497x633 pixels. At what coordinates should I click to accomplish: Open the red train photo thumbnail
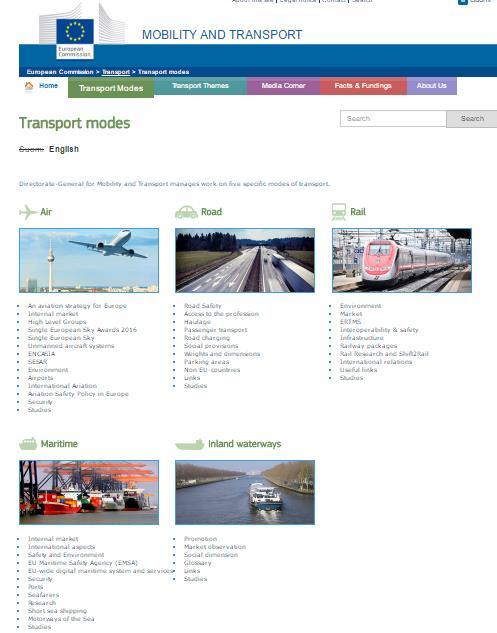(x=402, y=260)
